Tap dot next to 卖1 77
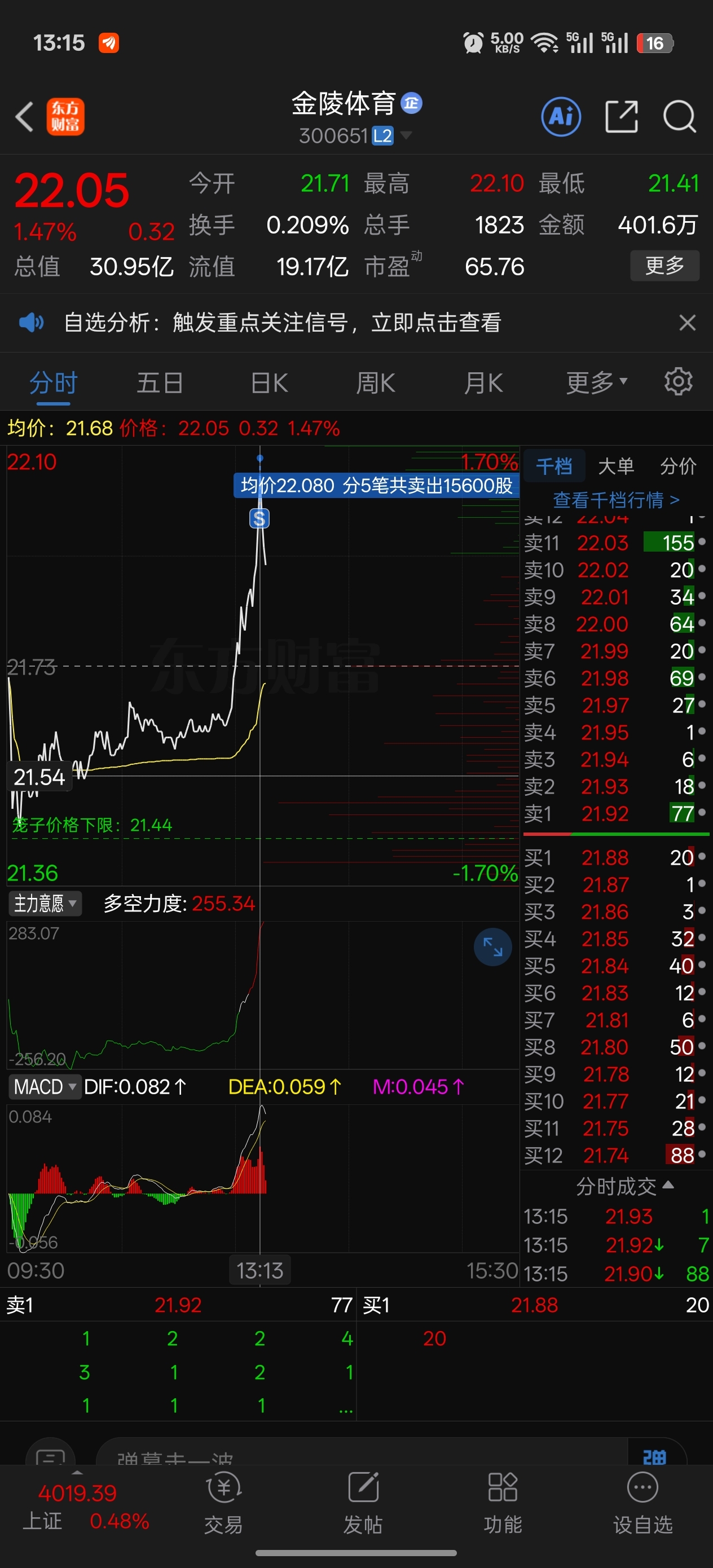This screenshot has height=1568, width=713. coord(702,812)
